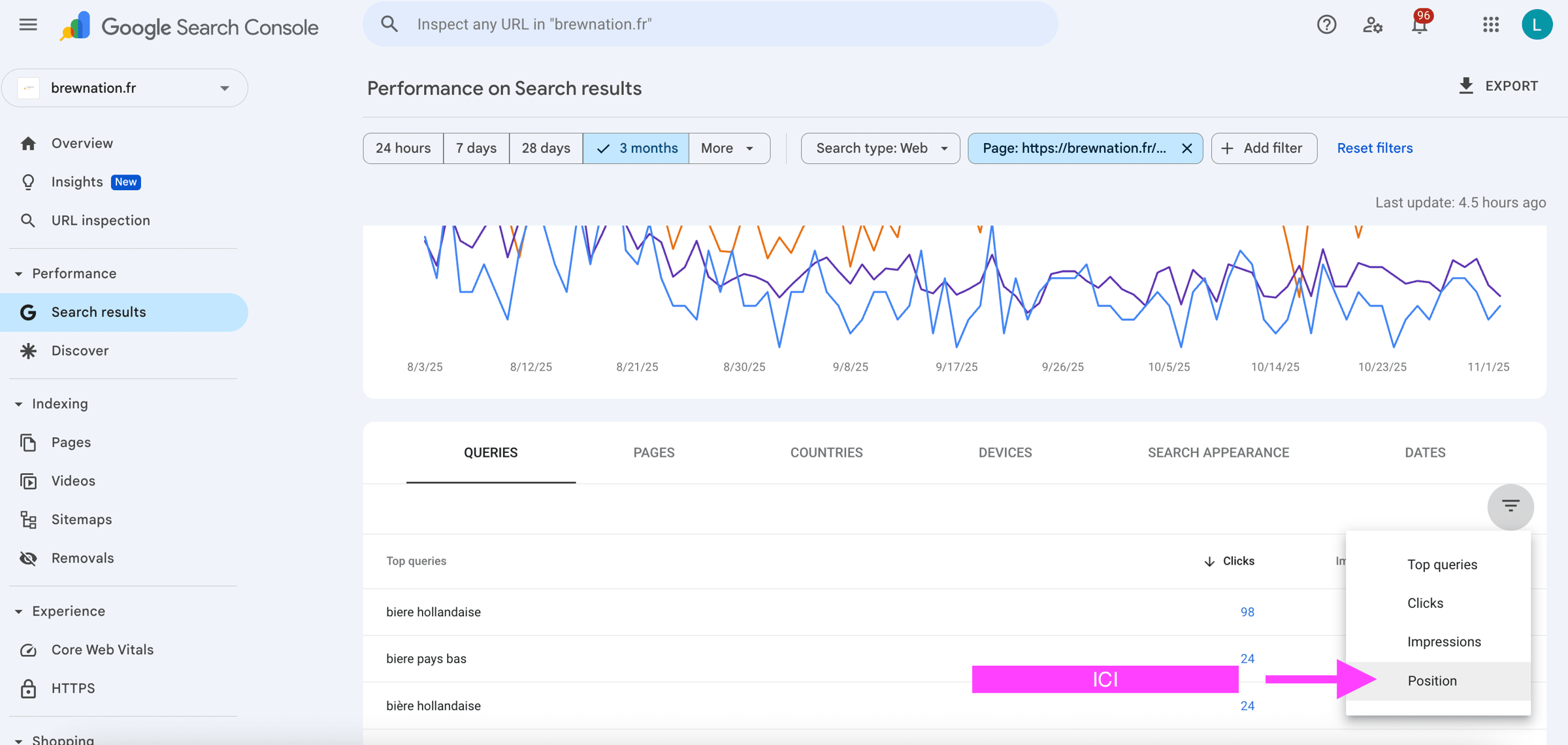The image size is (1568, 745).
Task: Open the Google apps grid
Action: (1490, 25)
